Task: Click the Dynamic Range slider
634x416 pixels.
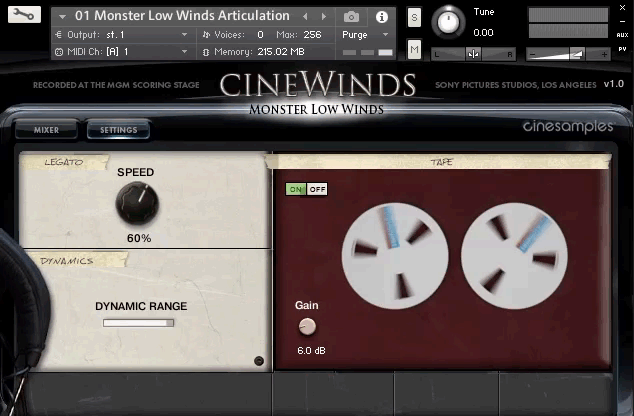Action: pos(138,323)
